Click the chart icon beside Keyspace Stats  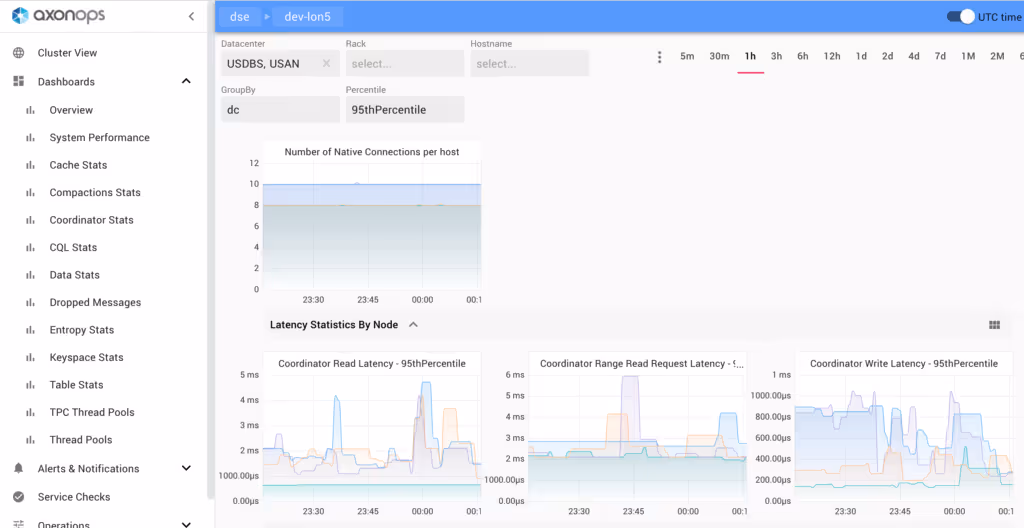coord(30,357)
